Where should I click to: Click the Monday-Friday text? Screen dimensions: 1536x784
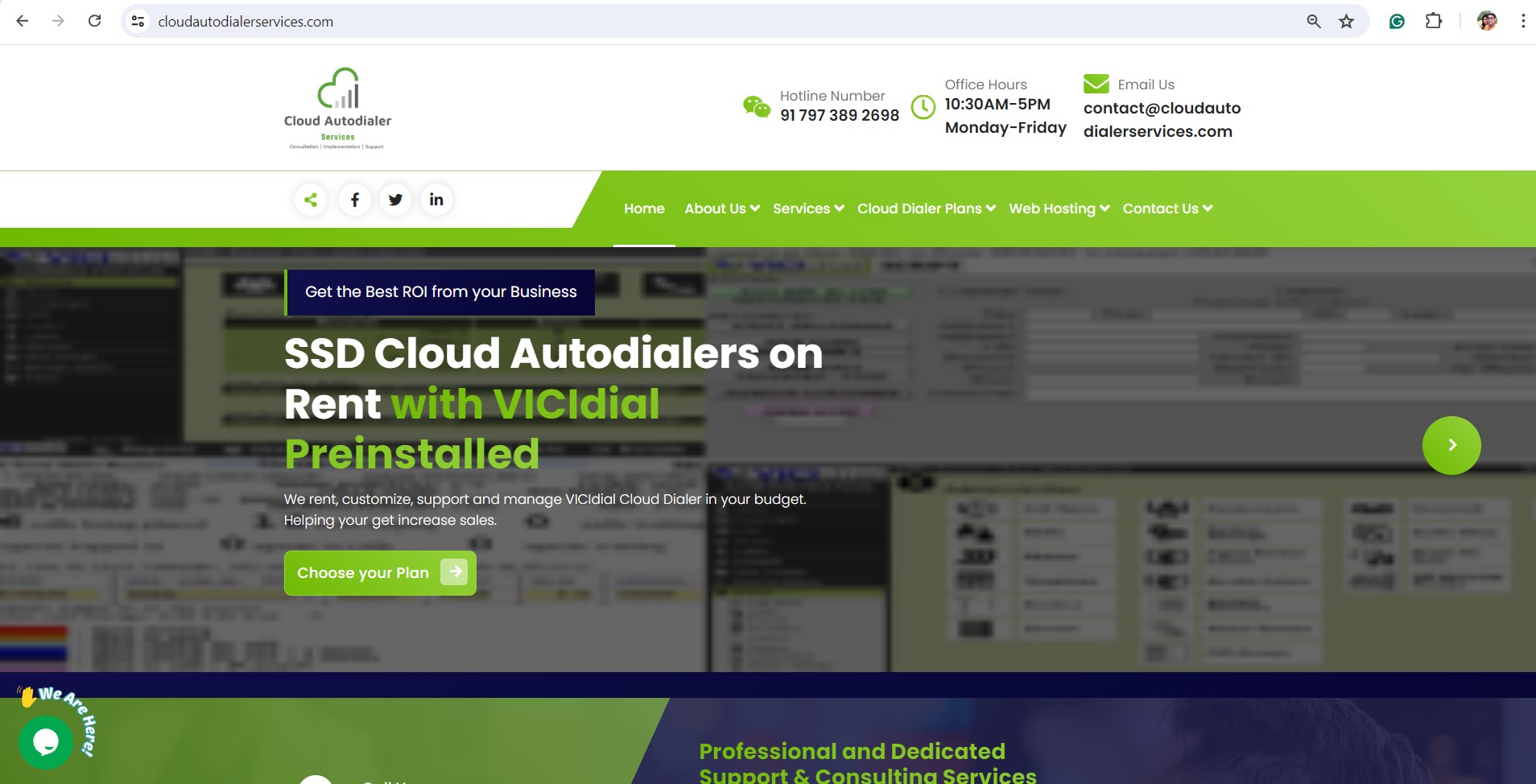pyautogui.click(x=1005, y=127)
